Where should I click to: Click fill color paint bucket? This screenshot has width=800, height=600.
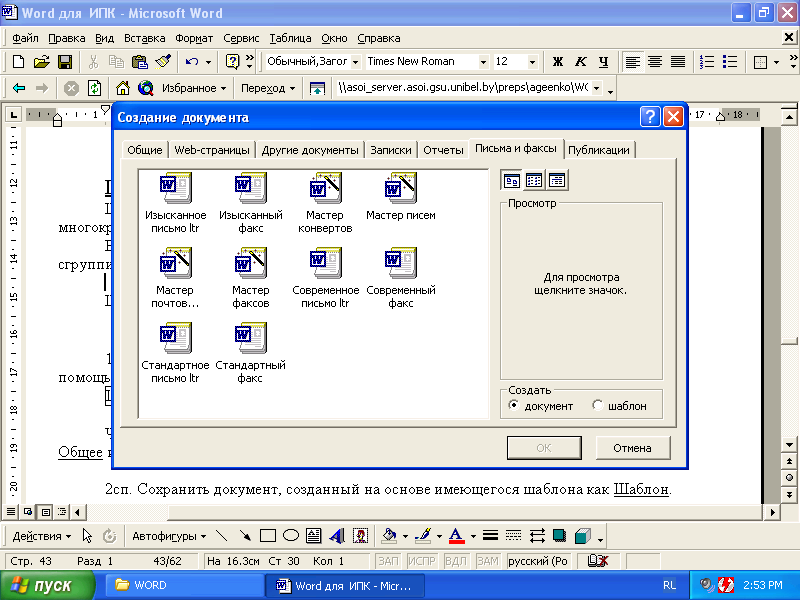click(389, 536)
